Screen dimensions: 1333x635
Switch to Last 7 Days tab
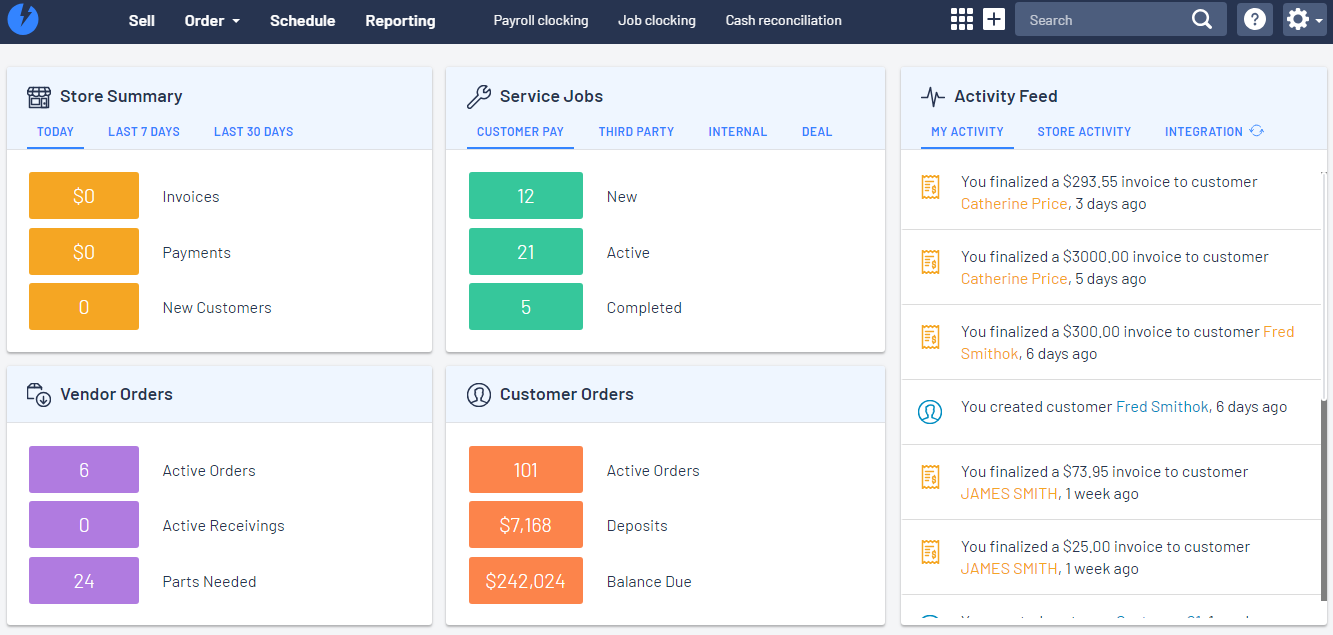144,132
